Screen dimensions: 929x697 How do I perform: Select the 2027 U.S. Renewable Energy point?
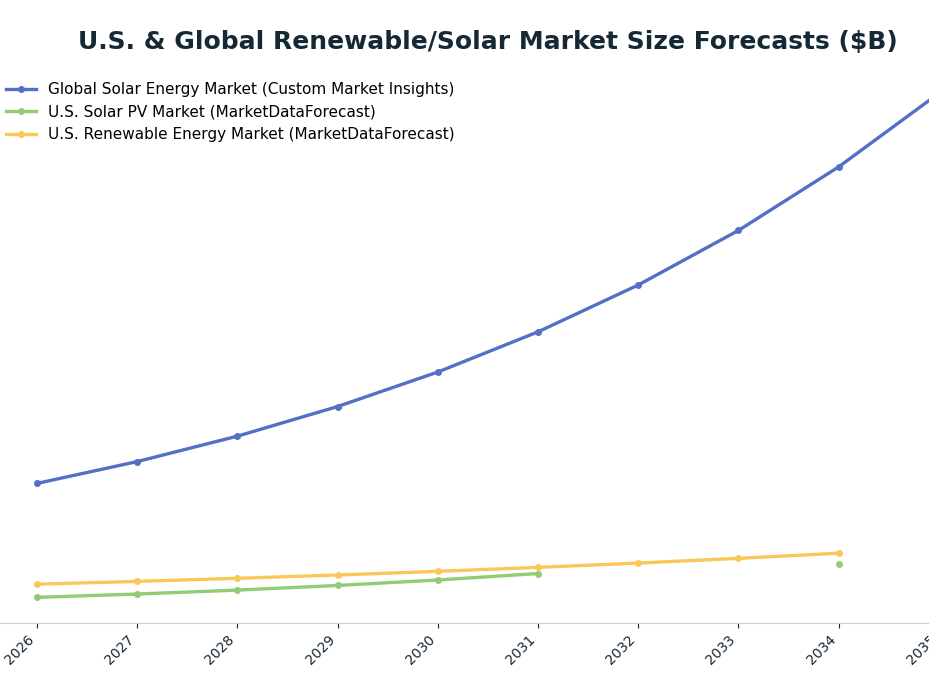click(x=137, y=581)
